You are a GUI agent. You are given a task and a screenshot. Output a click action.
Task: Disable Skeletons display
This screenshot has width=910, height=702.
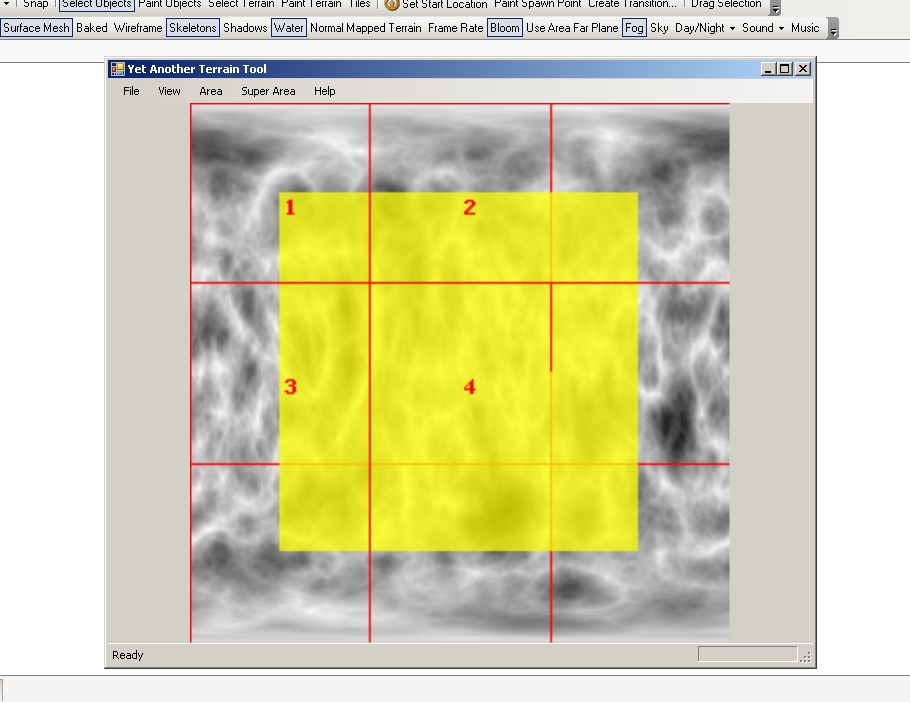[x=192, y=28]
